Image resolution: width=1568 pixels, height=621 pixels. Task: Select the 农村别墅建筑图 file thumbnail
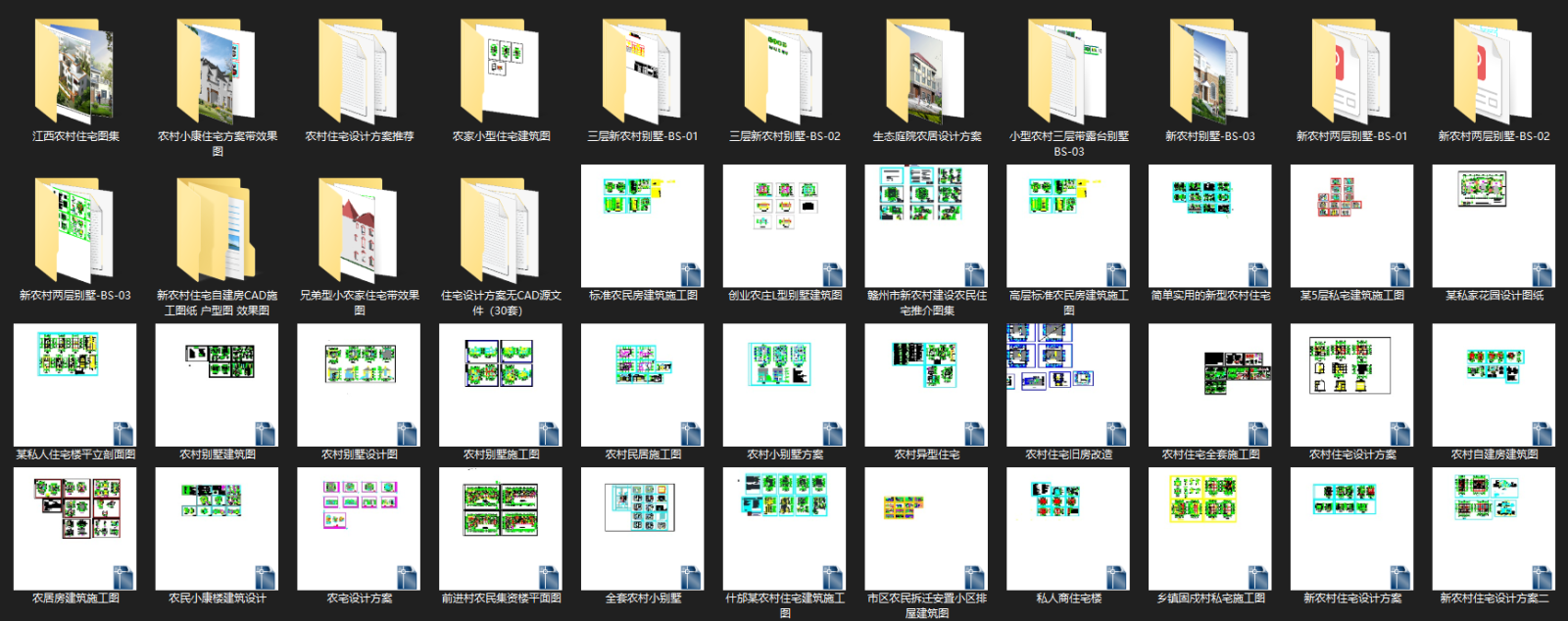pos(218,386)
